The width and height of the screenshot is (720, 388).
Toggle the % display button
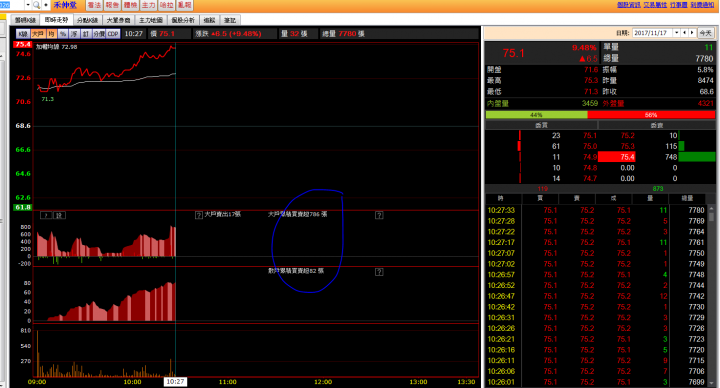coord(62,34)
